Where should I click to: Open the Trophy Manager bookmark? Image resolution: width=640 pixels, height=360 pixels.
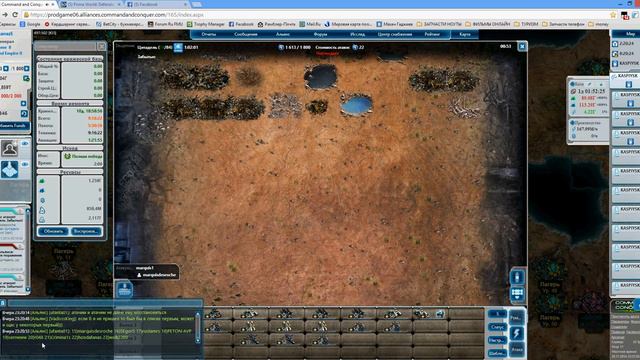206,24
